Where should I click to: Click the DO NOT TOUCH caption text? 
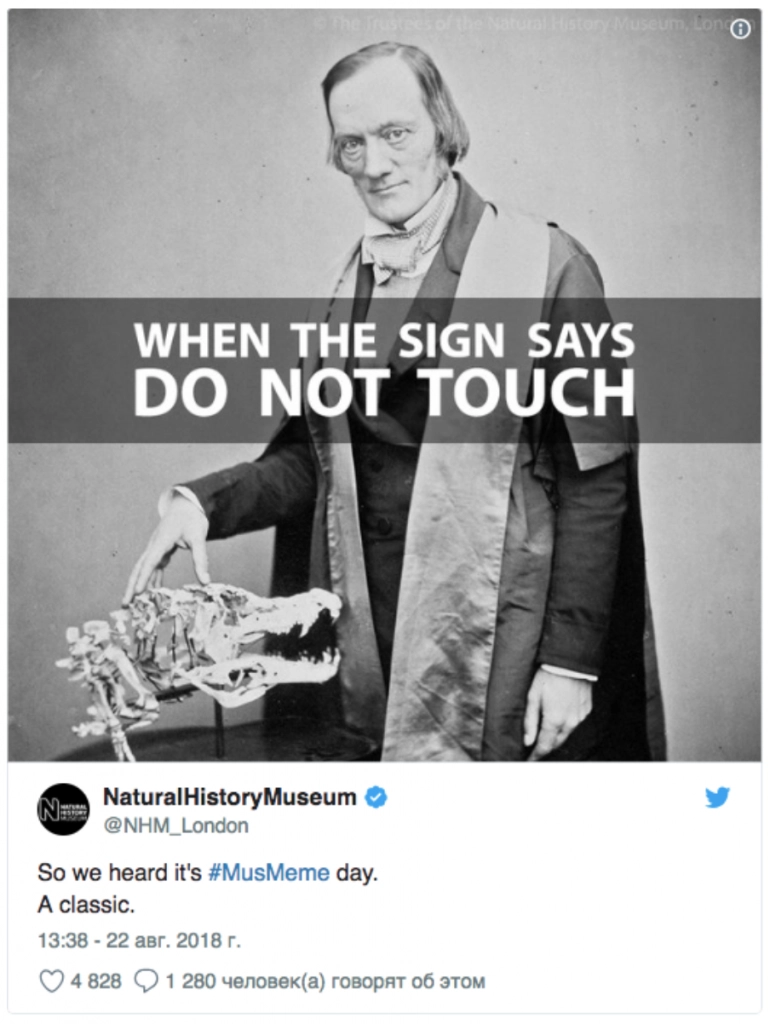[384, 394]
